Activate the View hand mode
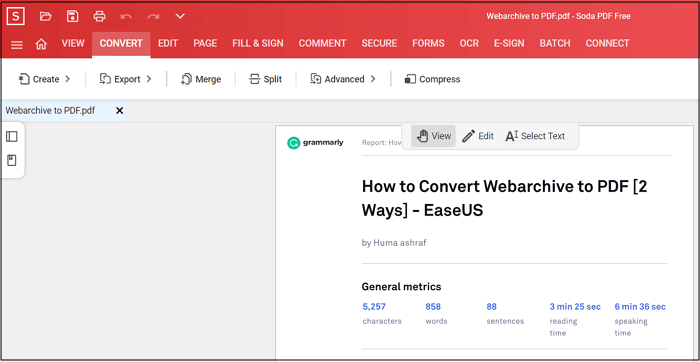The width and height of the screenshot is (700, 362). 433,136
